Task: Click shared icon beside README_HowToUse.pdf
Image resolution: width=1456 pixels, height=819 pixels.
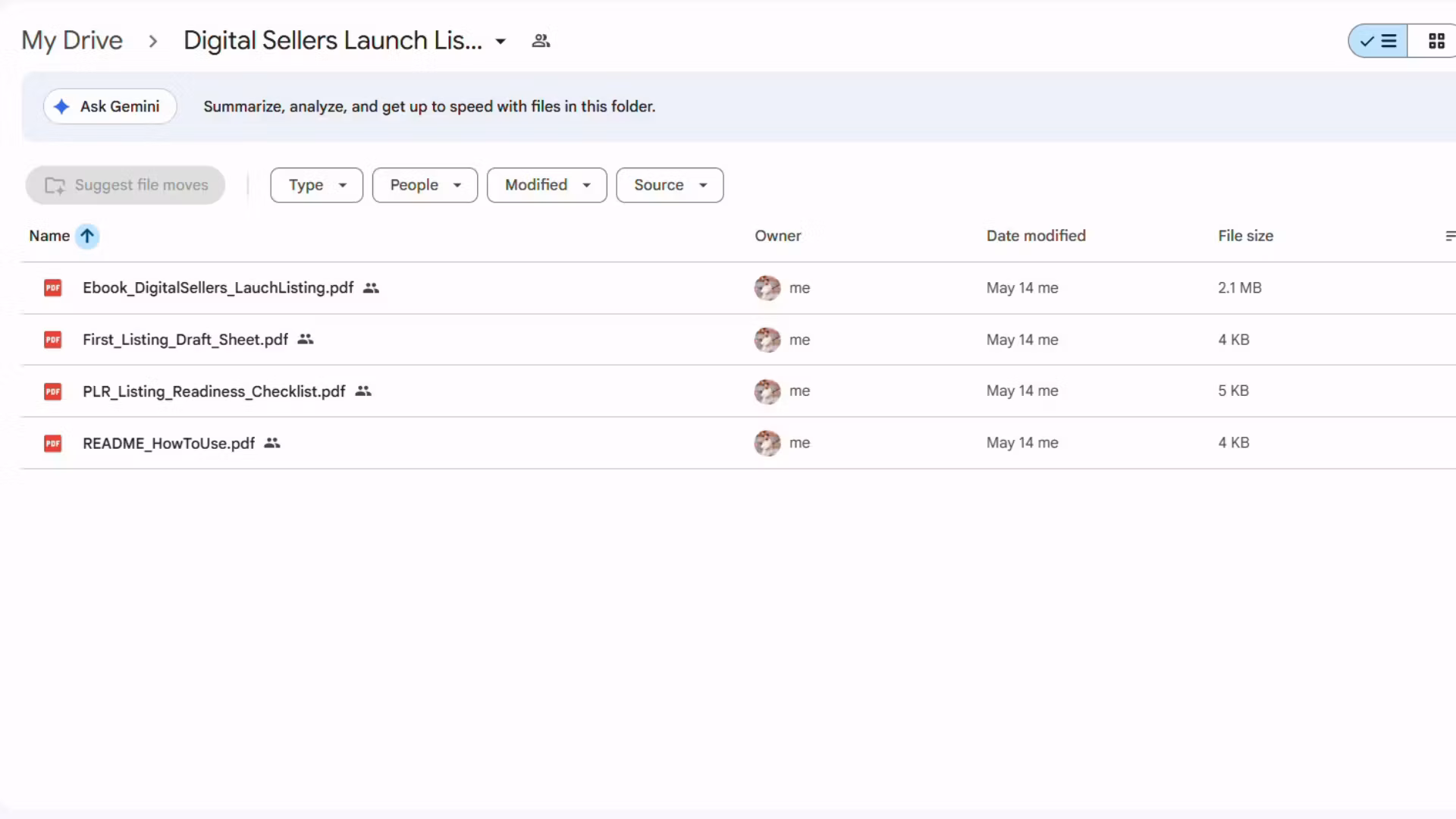Action: click(272, 443)
